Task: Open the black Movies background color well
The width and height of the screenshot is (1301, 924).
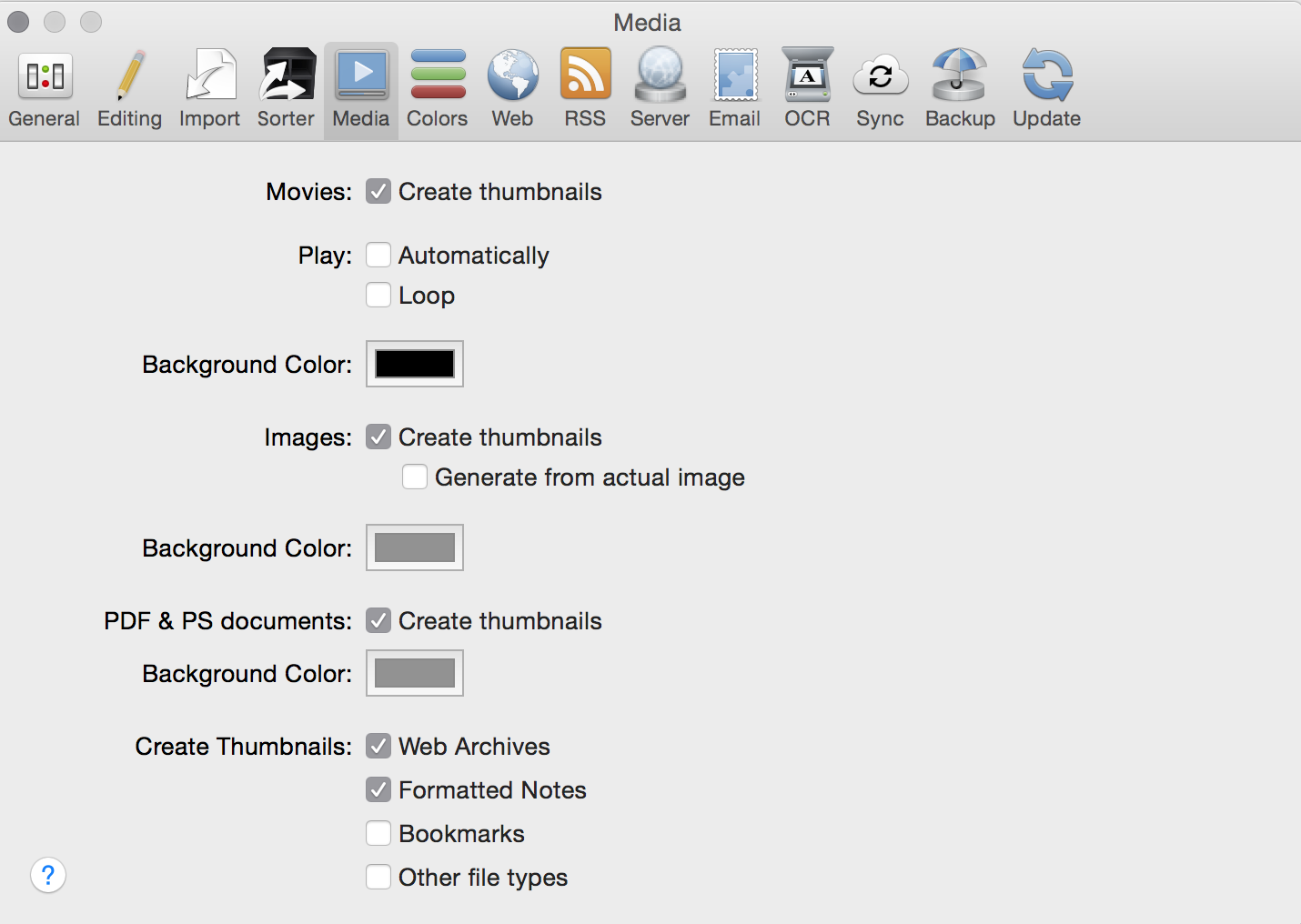Action: click(x=415, y=364)
